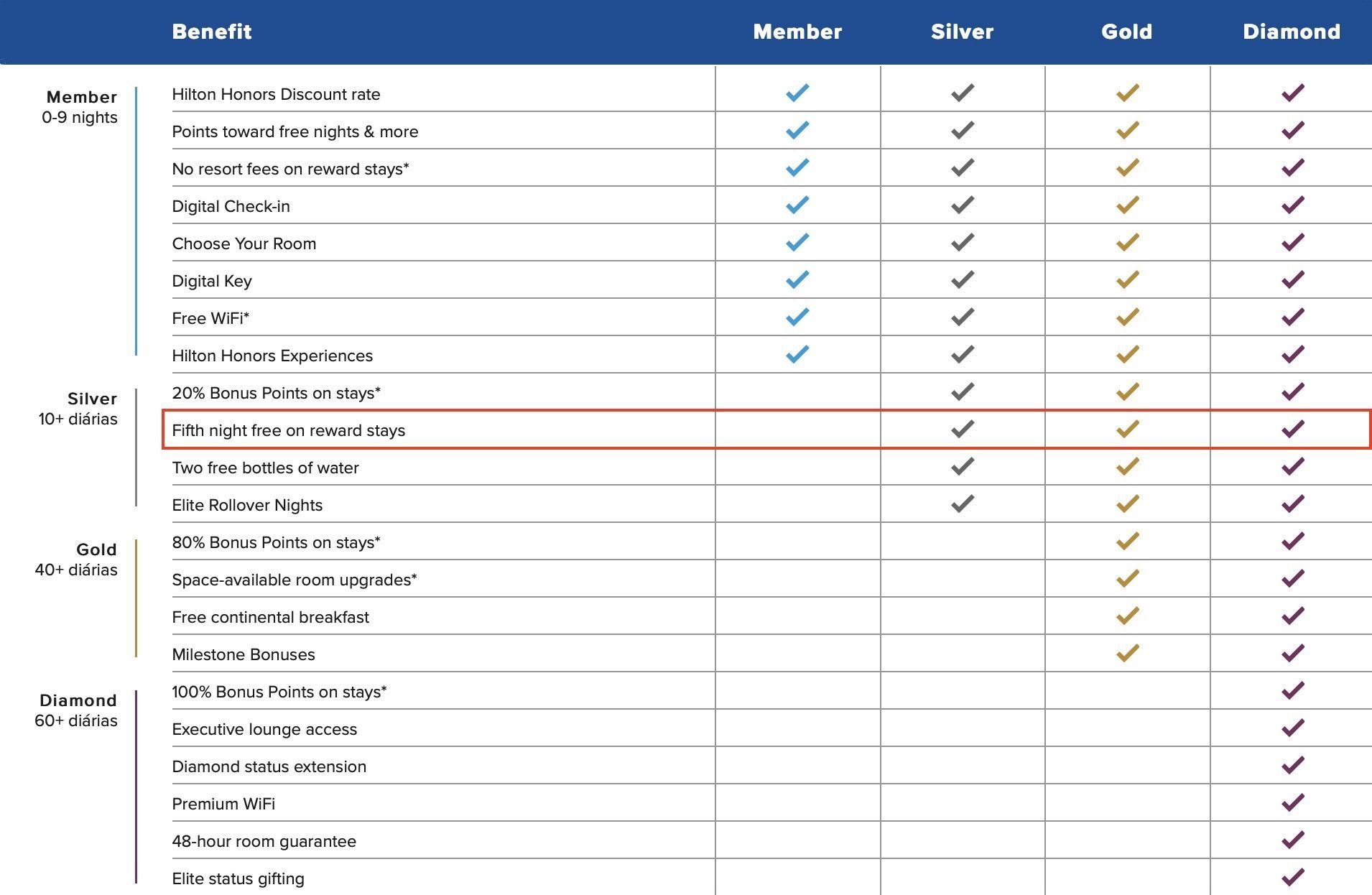1372x895 pixels.
Task: Click Gold checkmark for No resort fees row
Action: pyautogui.click(x=1128, y=167)
